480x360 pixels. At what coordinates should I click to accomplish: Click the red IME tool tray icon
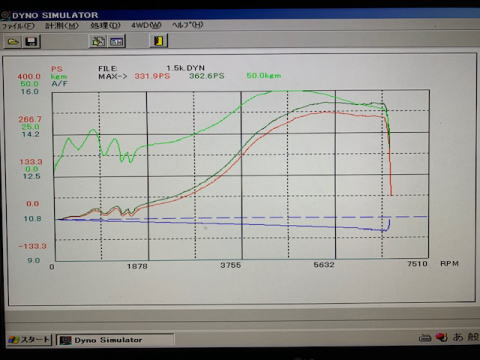click(442, 337)
